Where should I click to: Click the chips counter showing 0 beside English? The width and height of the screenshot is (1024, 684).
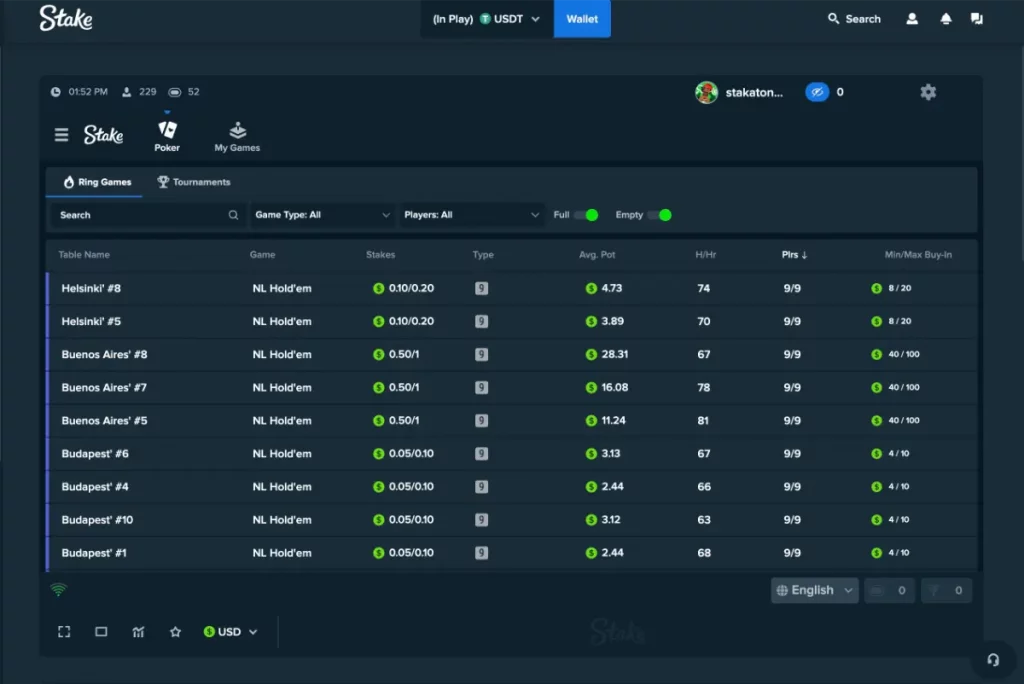click(x=889, y=591)
